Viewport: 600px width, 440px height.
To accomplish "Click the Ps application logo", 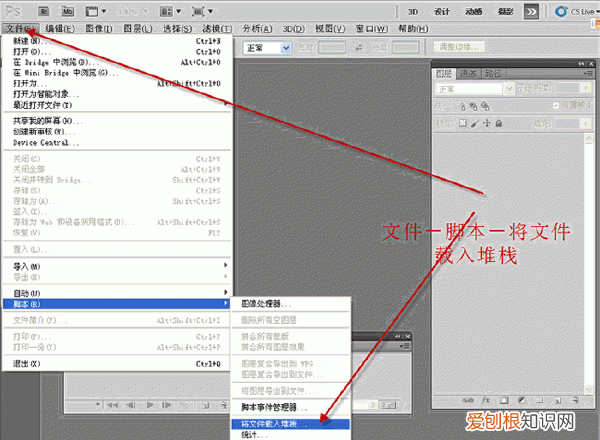I will pyautogui.click(x=13, y=11).
